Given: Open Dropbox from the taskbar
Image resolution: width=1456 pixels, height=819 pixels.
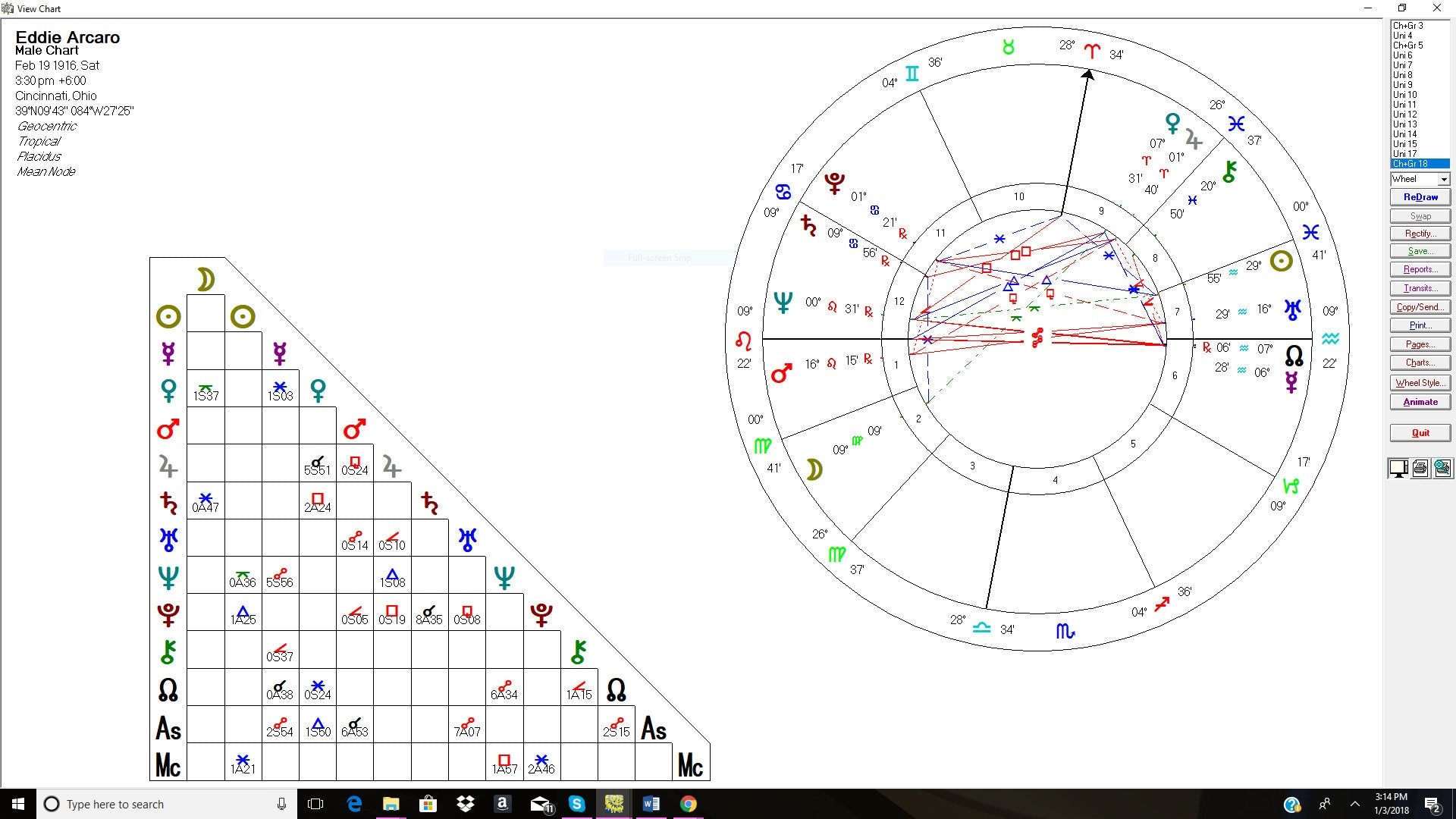Looking at the screenshot, I should tap(465, 804).
